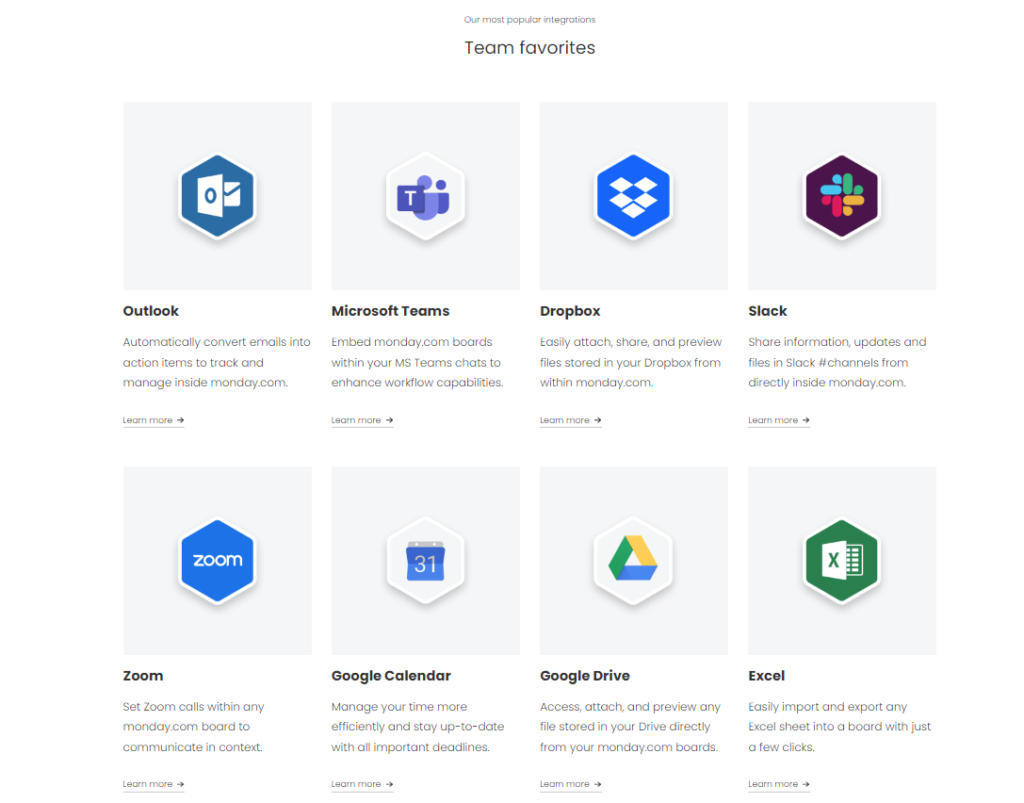Click the Google Calendar hexagon icon
Viewport: 1024px width, 803px height.
tap(426, 560)
